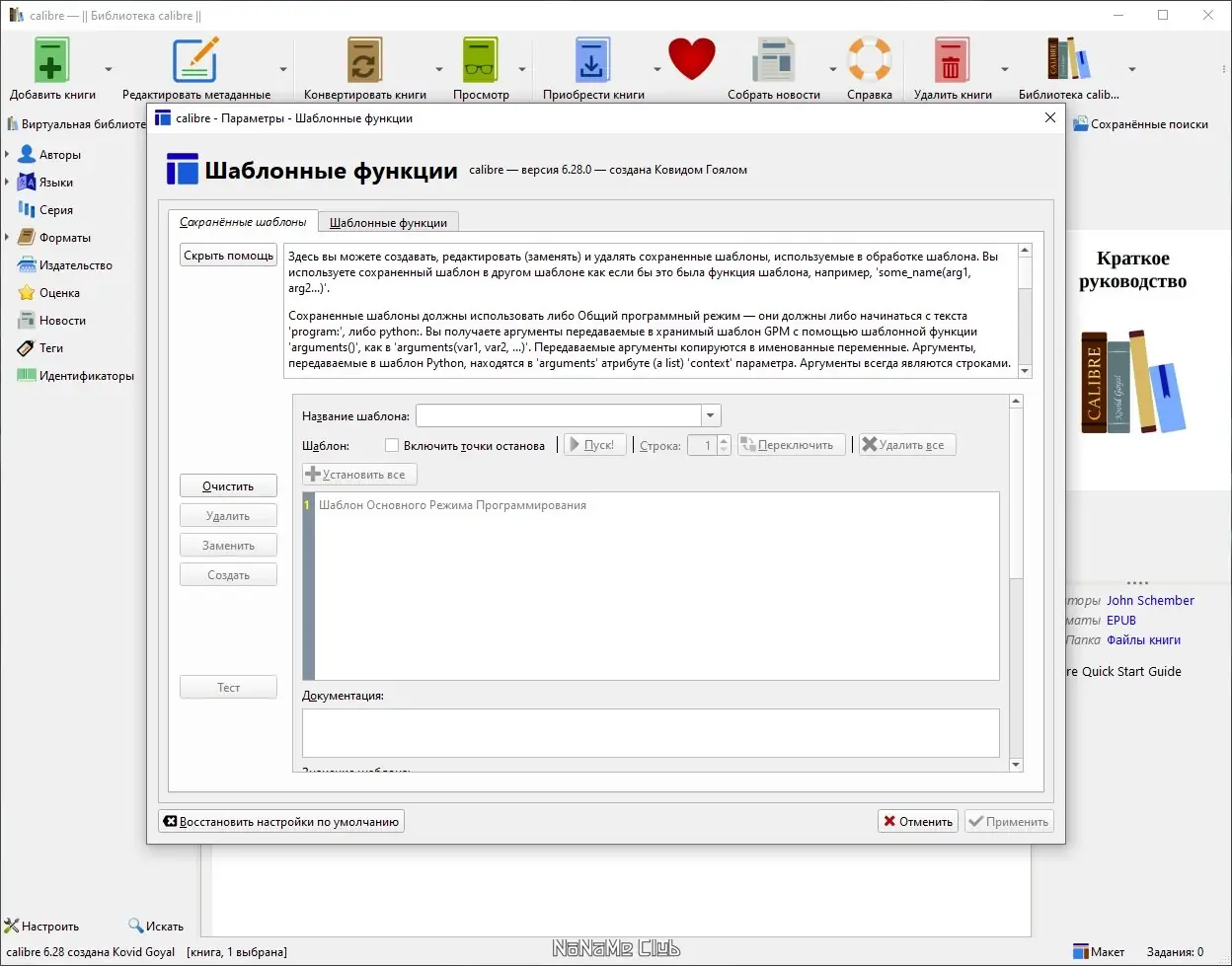Image resolution: width=1232 pixels, height=966 pixels.
Task: Click the Add books green icon
Action: [51, 59]
